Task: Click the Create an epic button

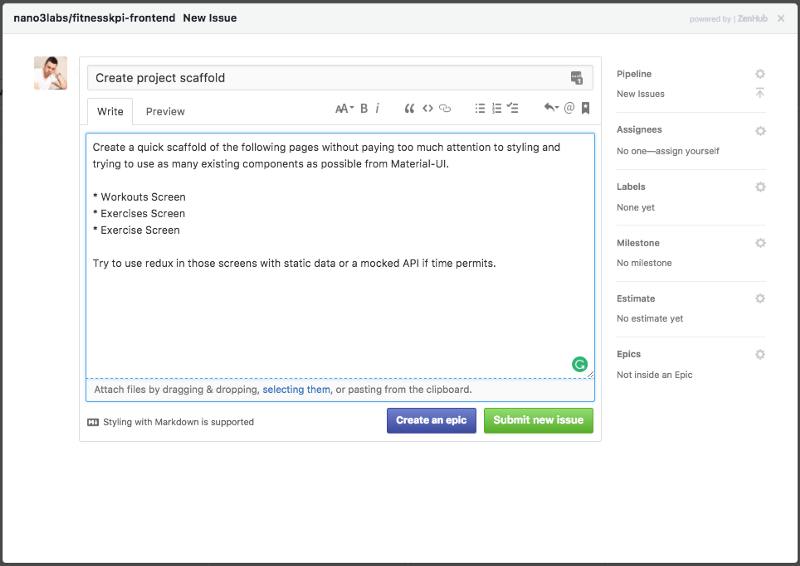Action: 431,421
